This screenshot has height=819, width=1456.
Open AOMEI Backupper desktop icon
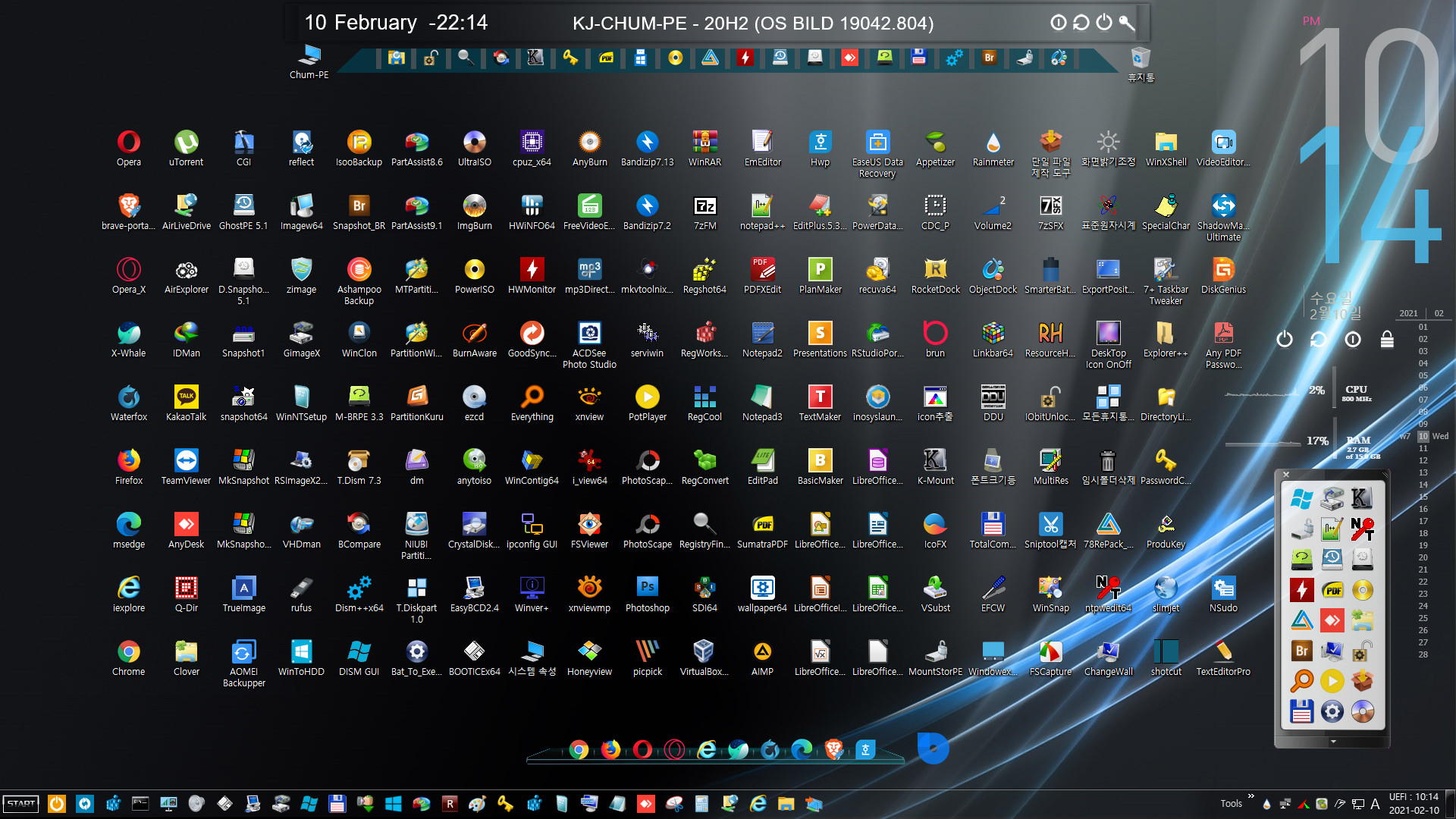[243, 663]
